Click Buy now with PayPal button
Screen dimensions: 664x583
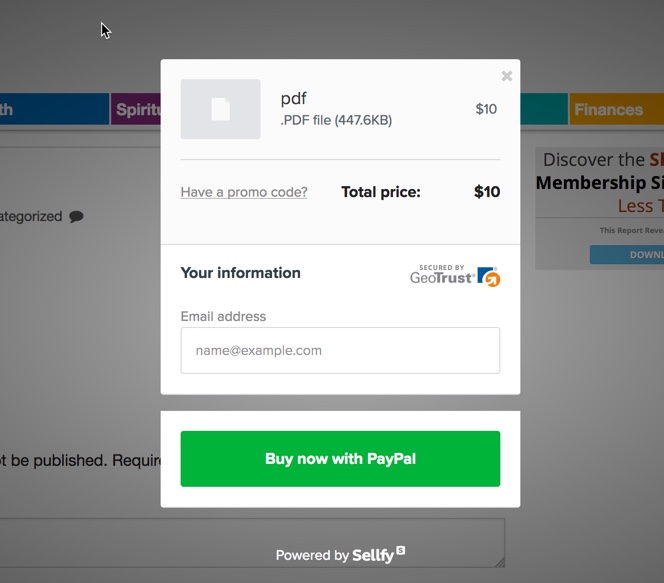(340, 459)
